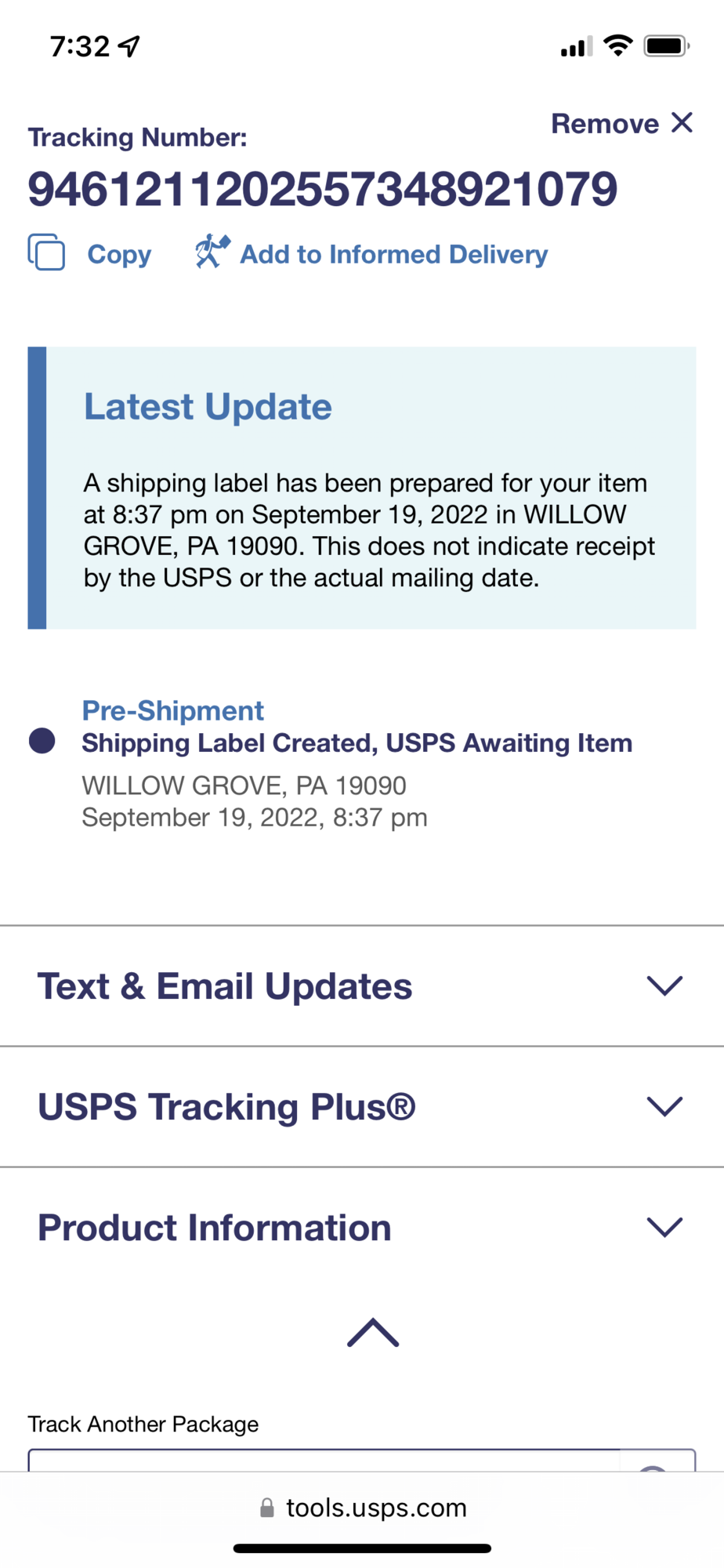
Task: Open the Product Information section
Action: click(x=215, y=1228)
